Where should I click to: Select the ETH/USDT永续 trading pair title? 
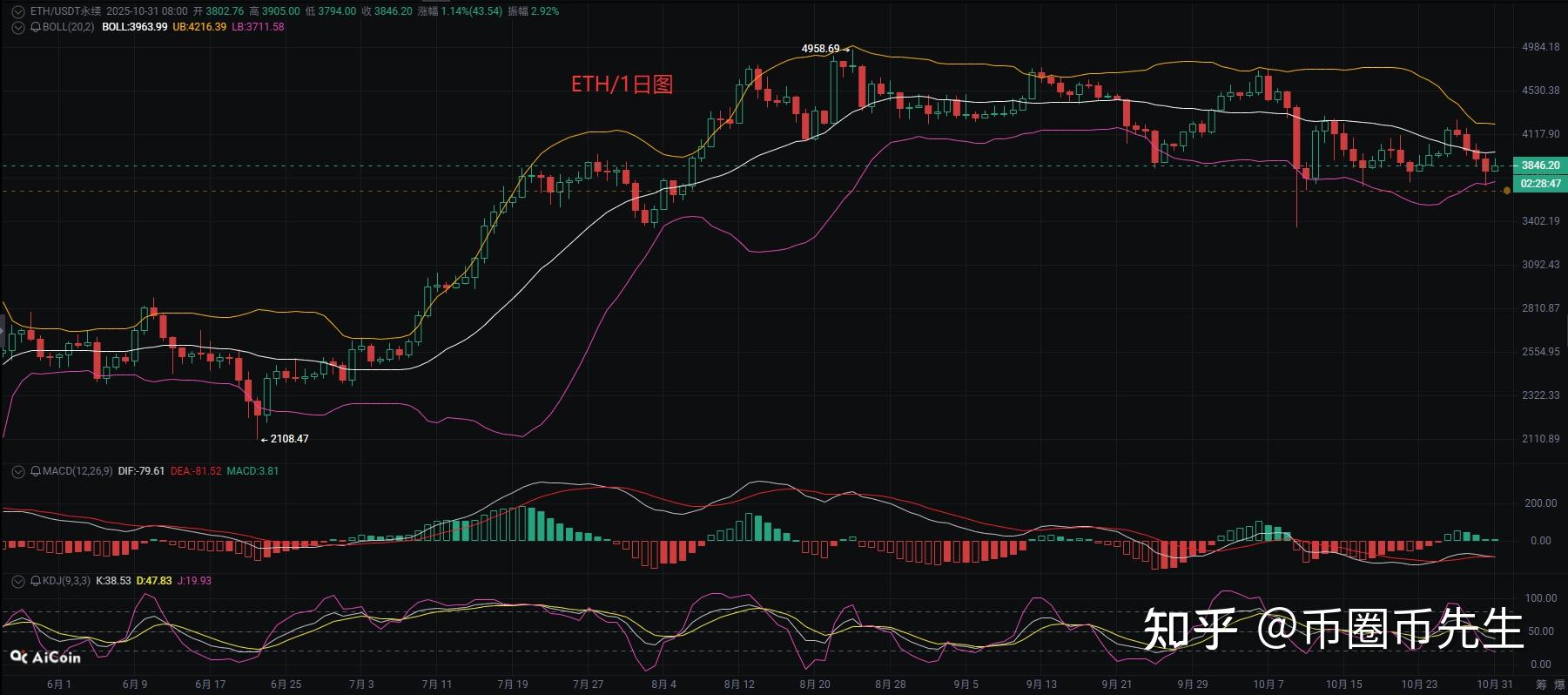(66, 11)
